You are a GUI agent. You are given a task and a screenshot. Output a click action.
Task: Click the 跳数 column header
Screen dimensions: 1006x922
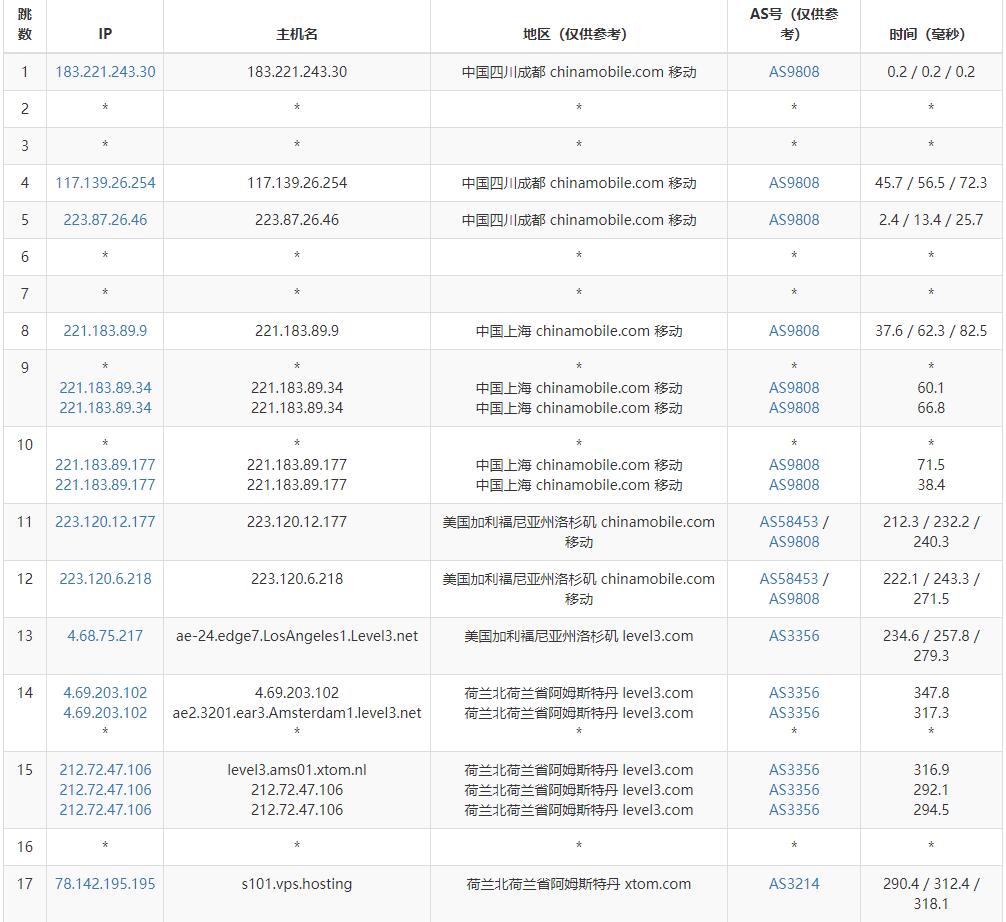[25, 24]
